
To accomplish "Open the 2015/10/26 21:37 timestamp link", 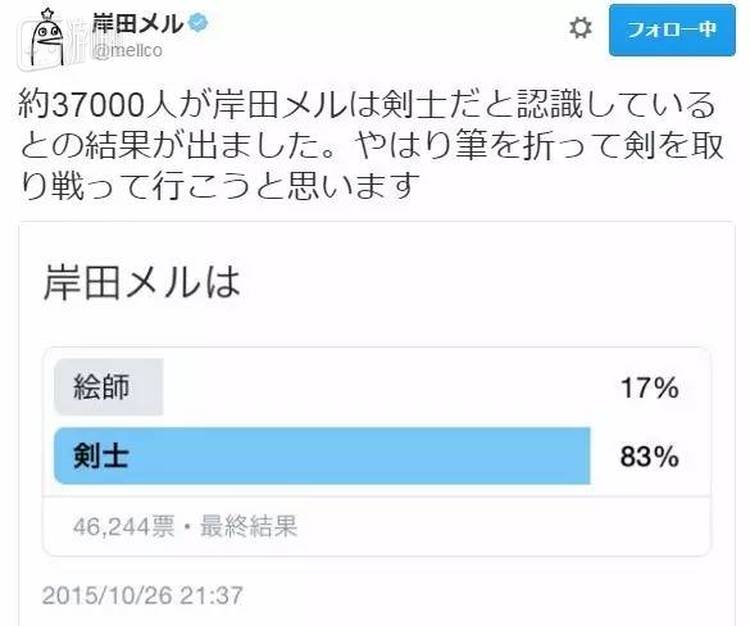I will pos(142,594).
